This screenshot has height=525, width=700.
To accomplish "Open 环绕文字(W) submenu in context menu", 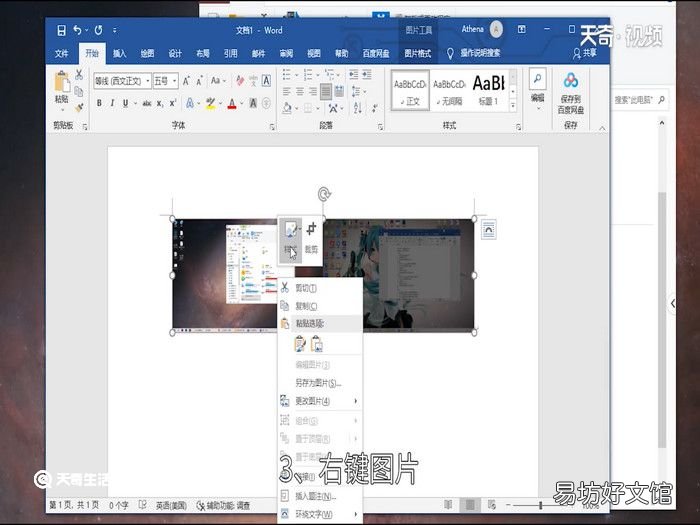I will pyautogui.click(x=320, y=514).
